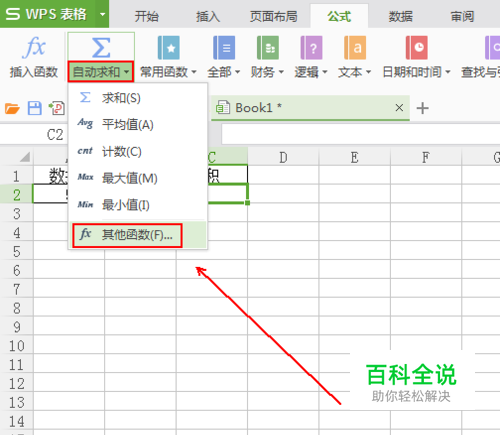Switch to the 页面布局 tab
The height and width of the screenshot is (435, 500).
click(x=274, y=16)
